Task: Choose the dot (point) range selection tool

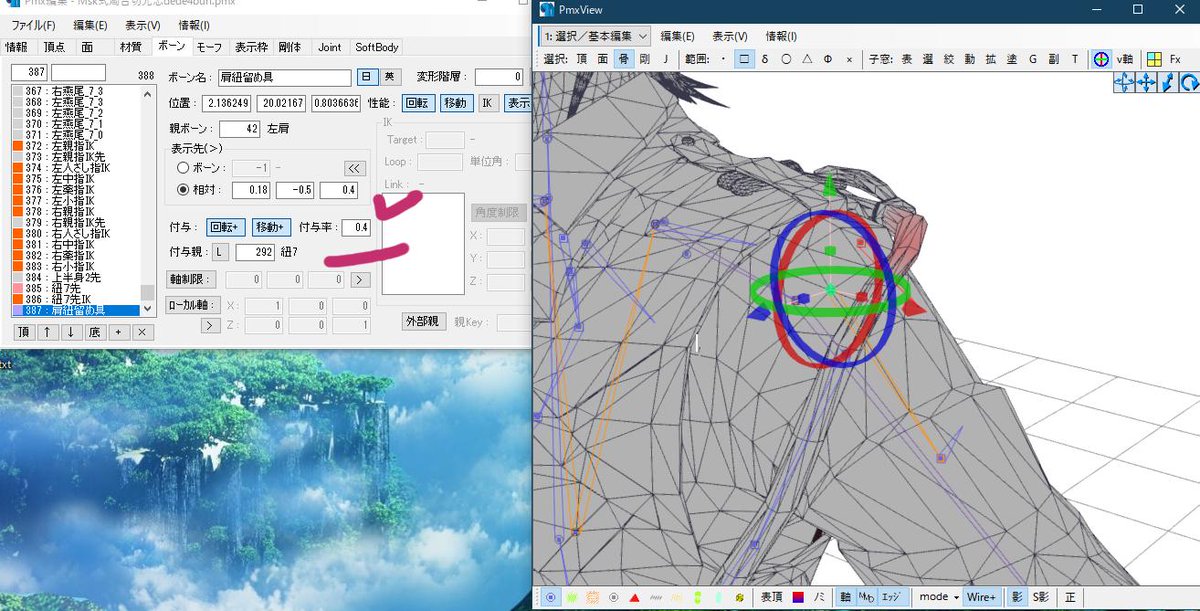Action: pos(723,59)
